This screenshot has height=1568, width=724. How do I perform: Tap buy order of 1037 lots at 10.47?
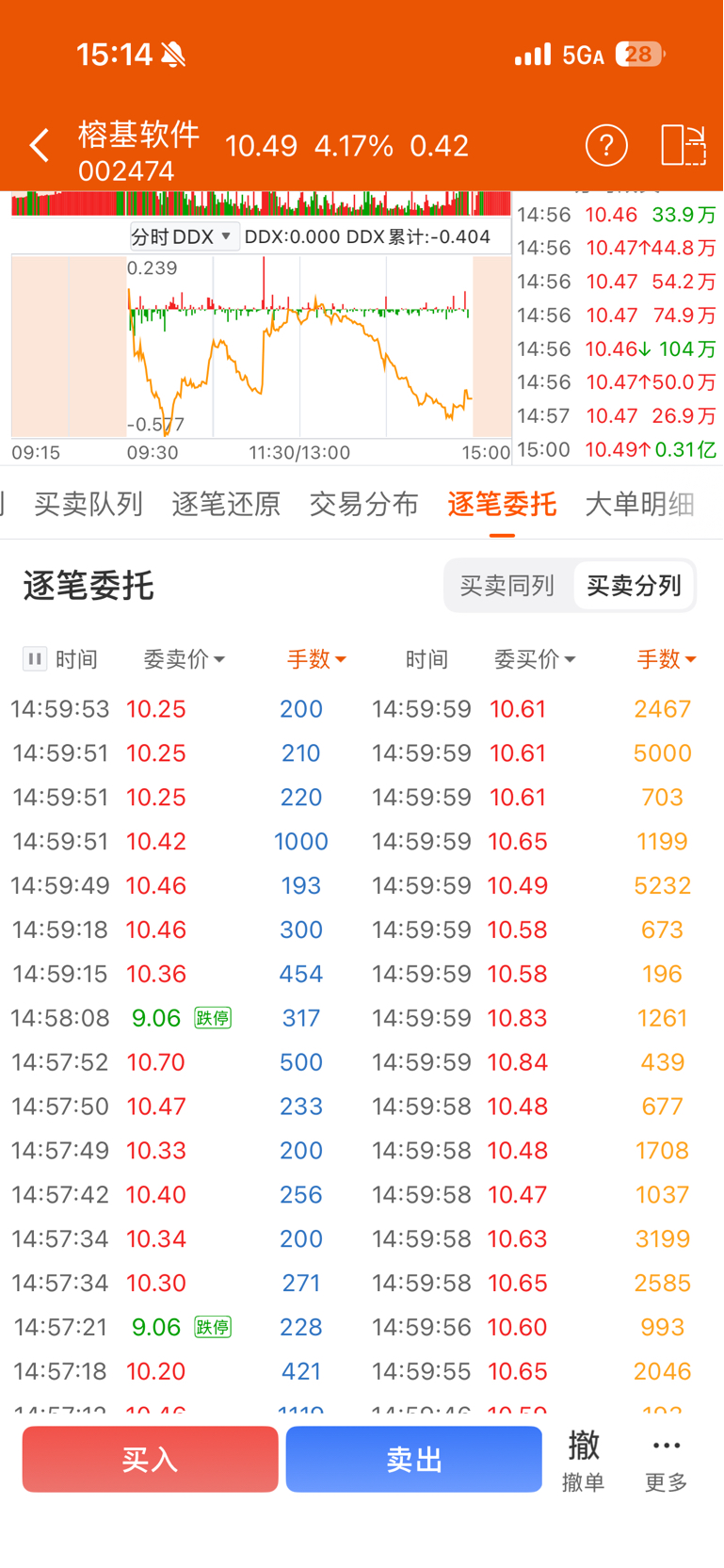542,1195
